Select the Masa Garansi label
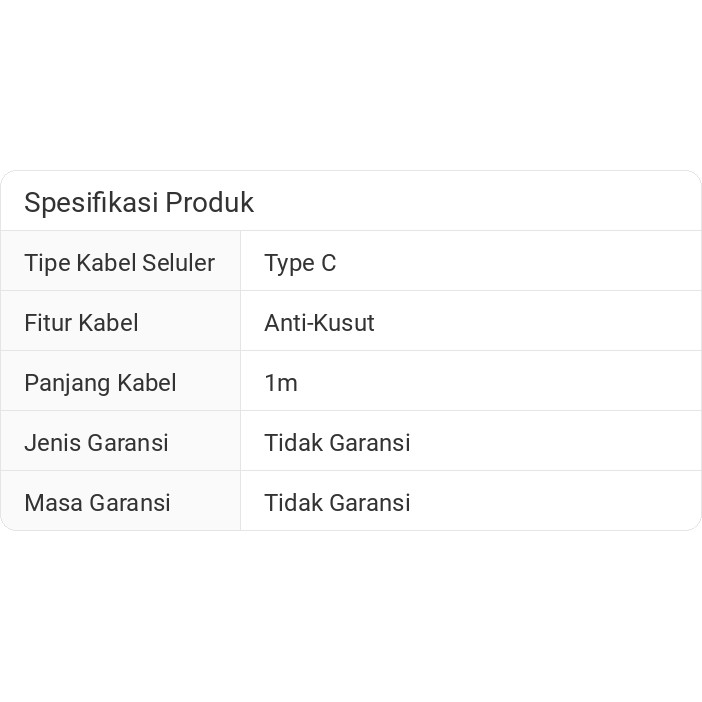Screen dimensions: 702x702 pyautogui.click(x=97, y=503)
